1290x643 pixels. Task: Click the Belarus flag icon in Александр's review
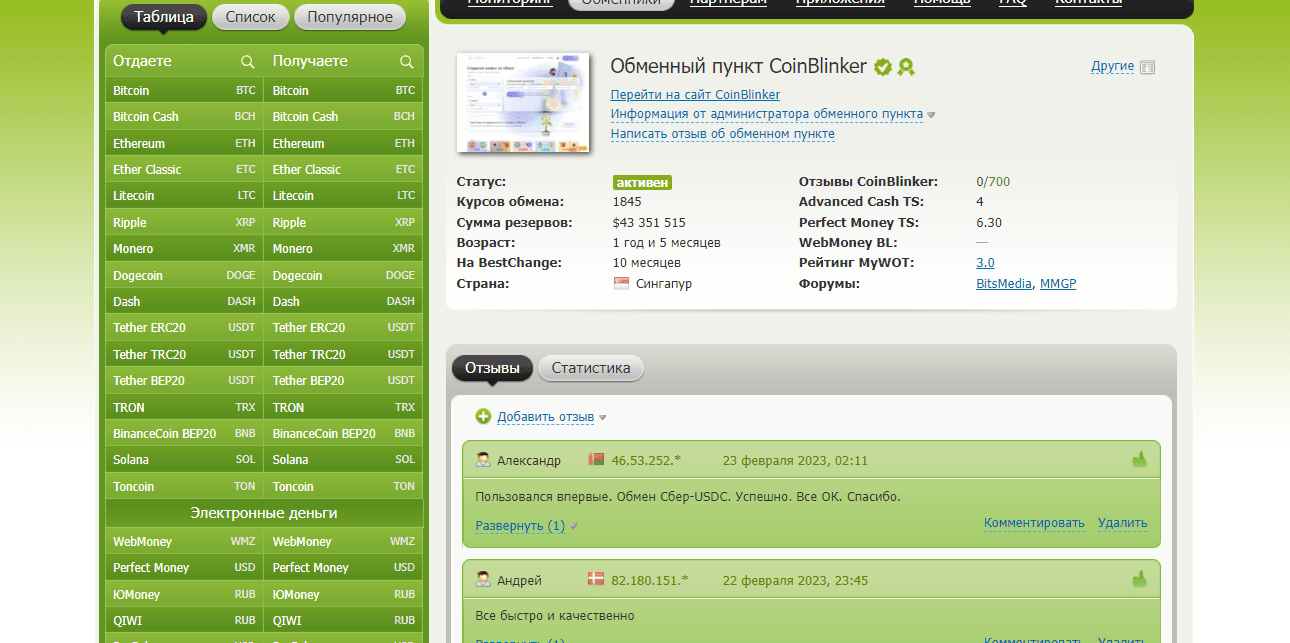(x=597, y=460)
